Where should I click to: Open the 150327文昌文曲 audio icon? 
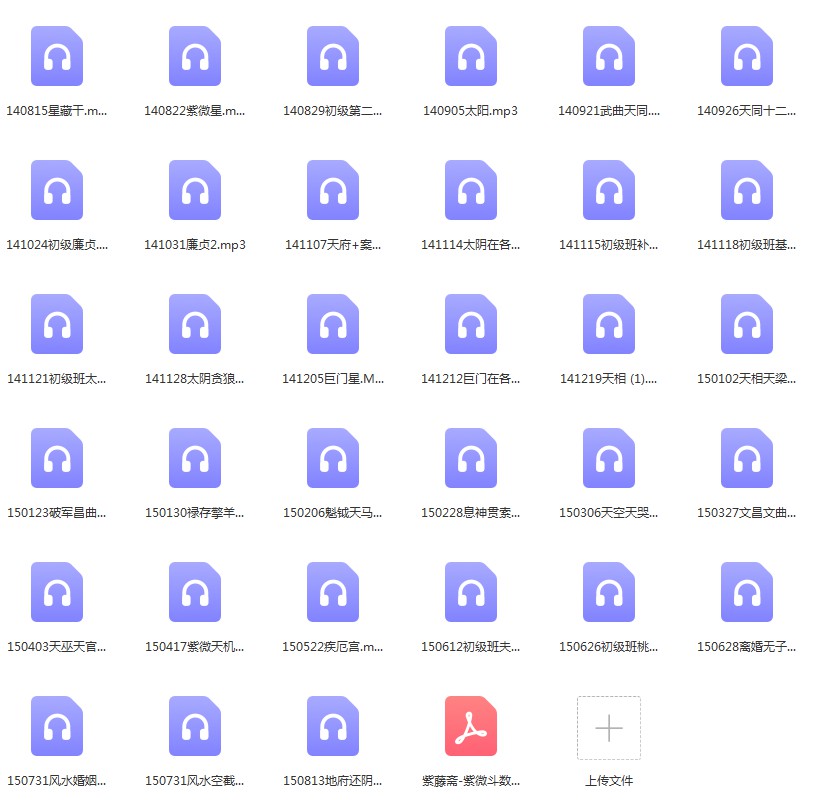(747, 458)
